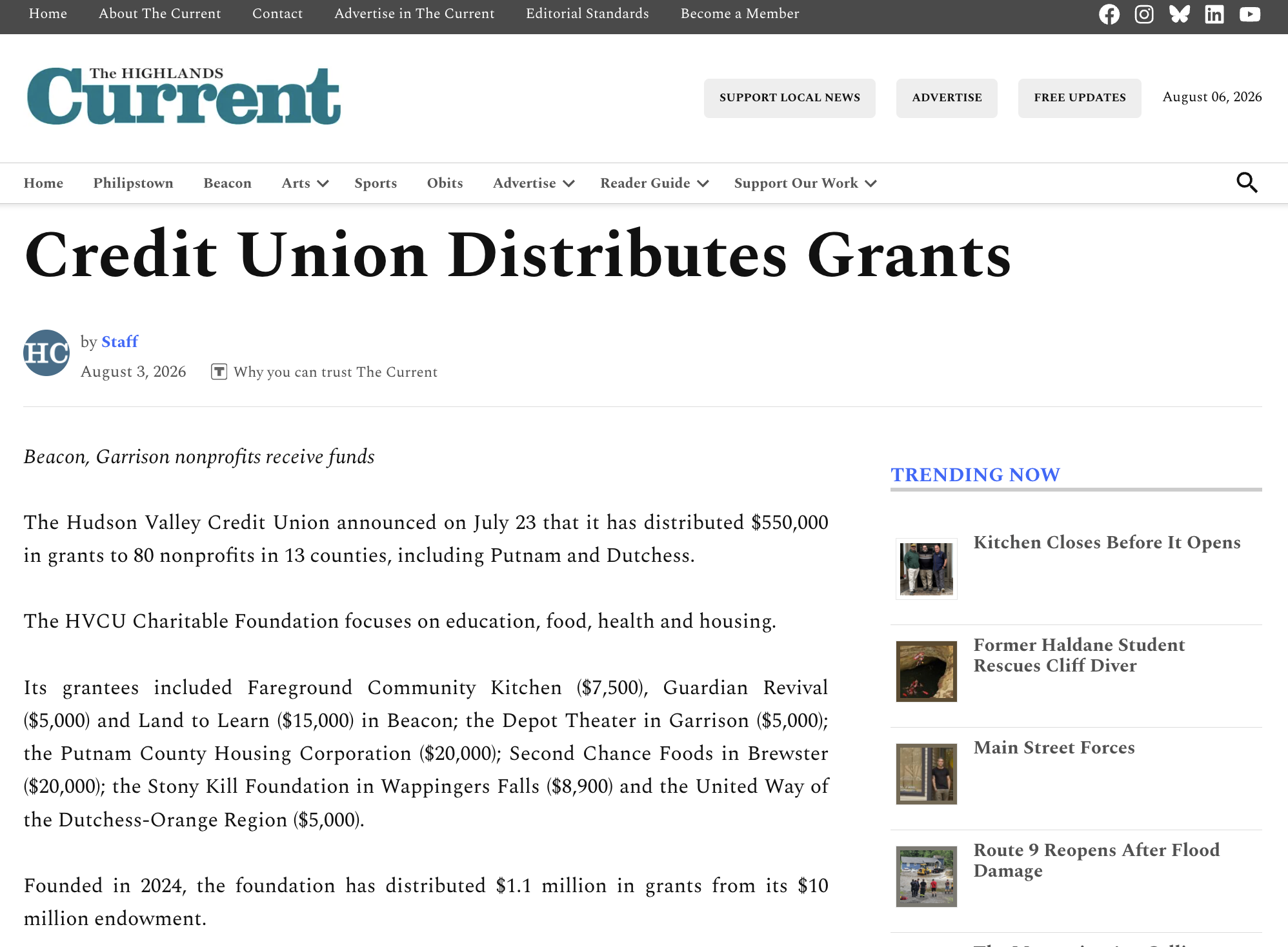Viewport: 1288px width, 947px height.
Task: Open Advertise in The Current link
Action: pyautogui.click(x=414, y=14)
